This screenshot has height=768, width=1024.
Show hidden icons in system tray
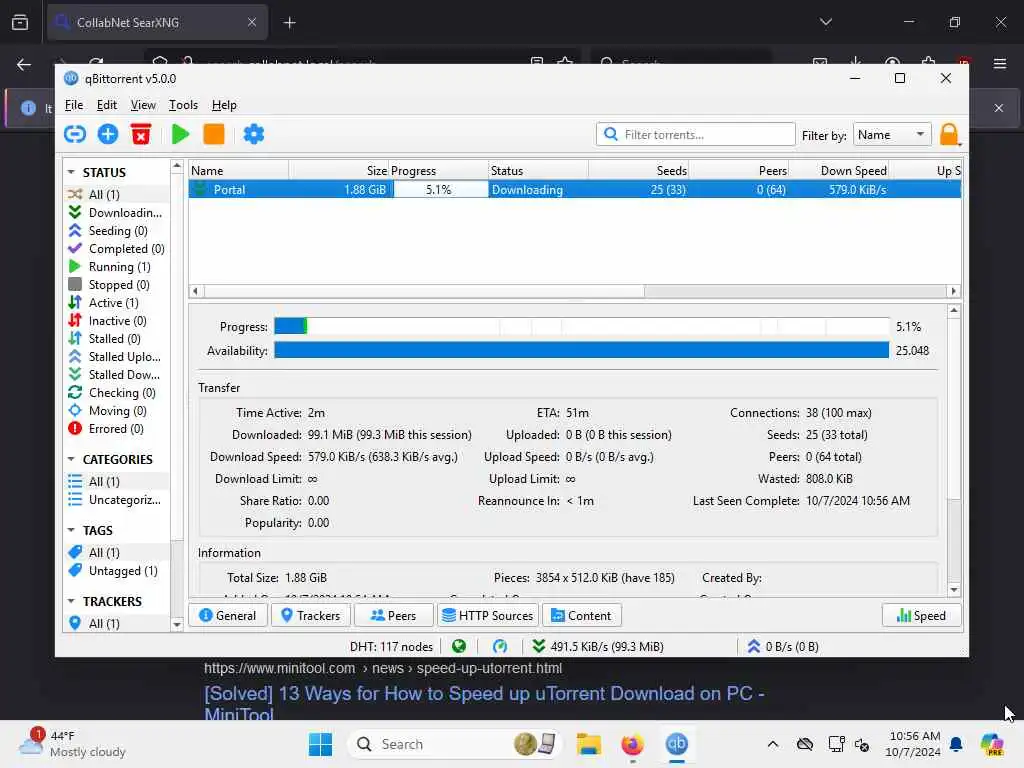773,744
